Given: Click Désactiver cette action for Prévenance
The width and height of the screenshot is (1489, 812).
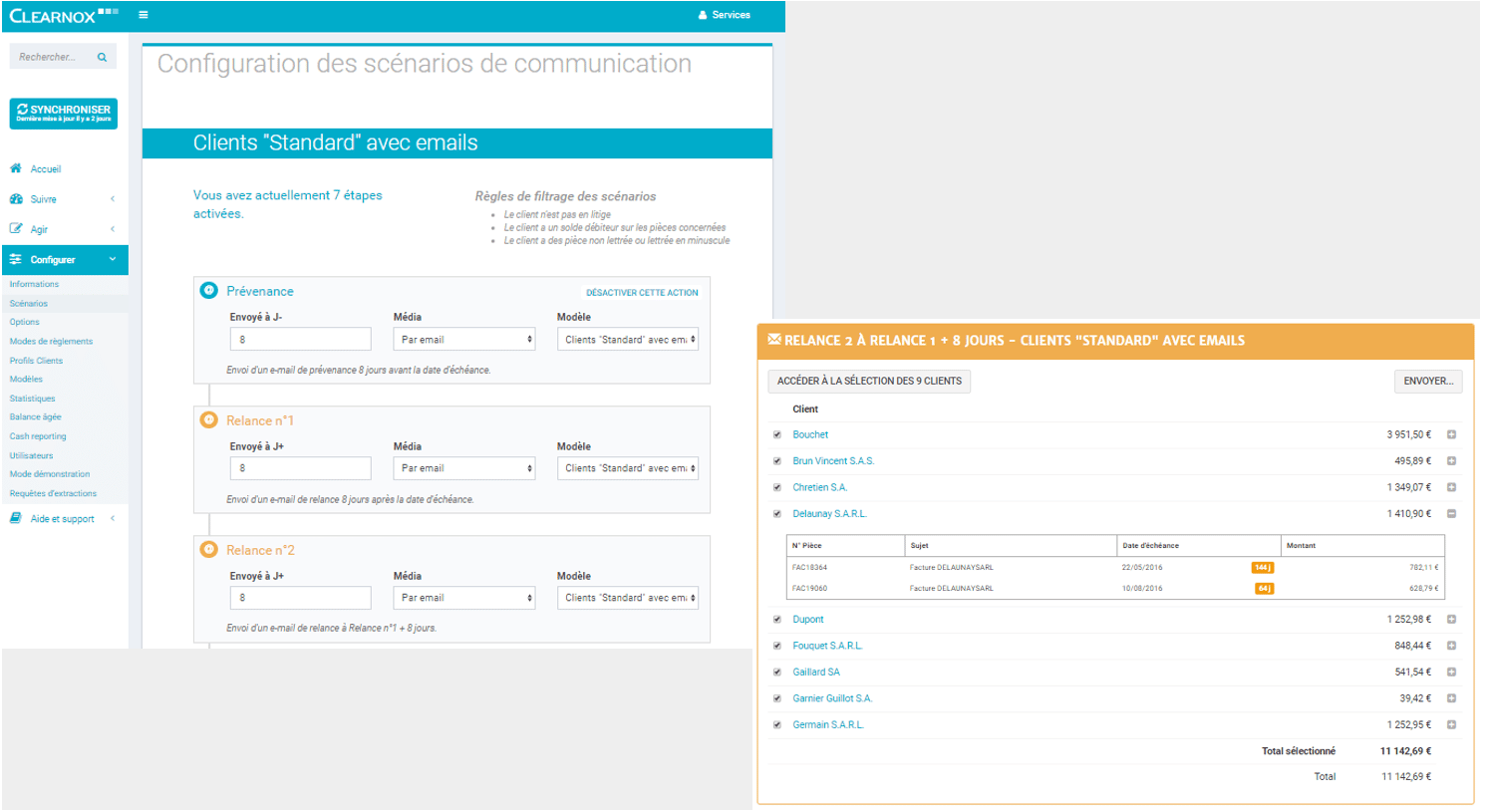Looking at the screenshot, I should coord(642,293).
